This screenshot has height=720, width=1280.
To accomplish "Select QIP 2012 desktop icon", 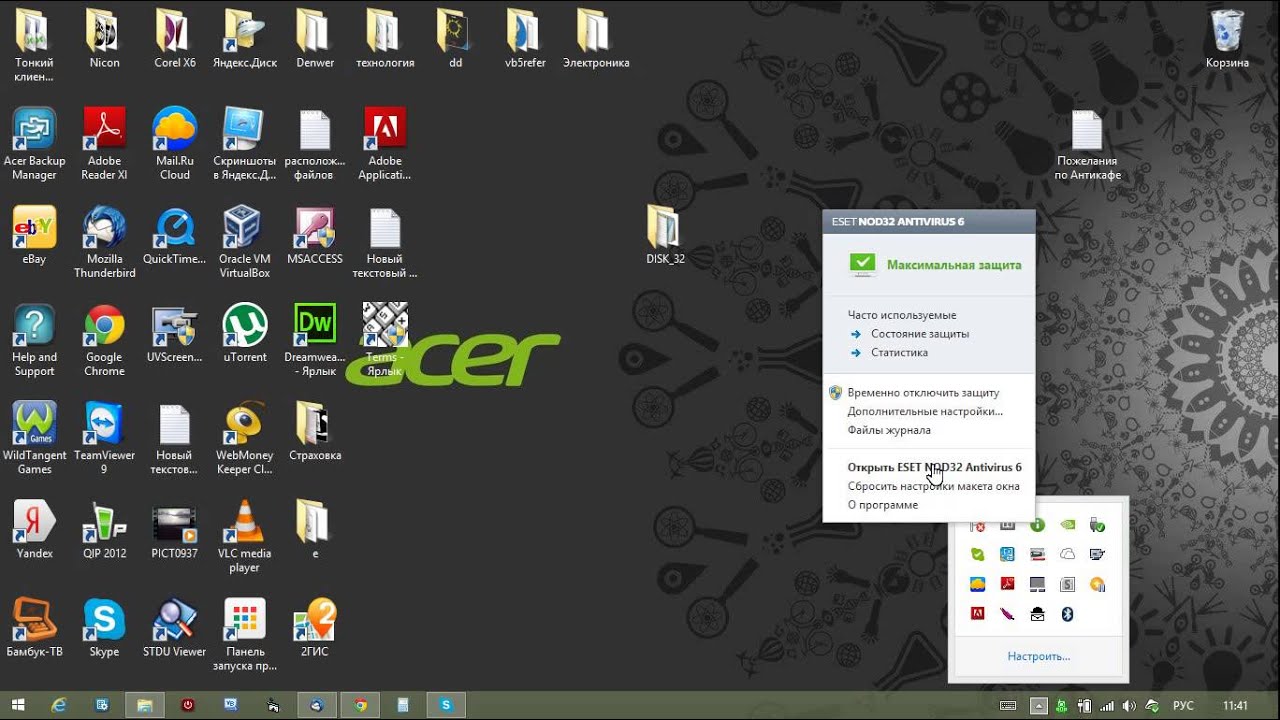I will 104,531.
